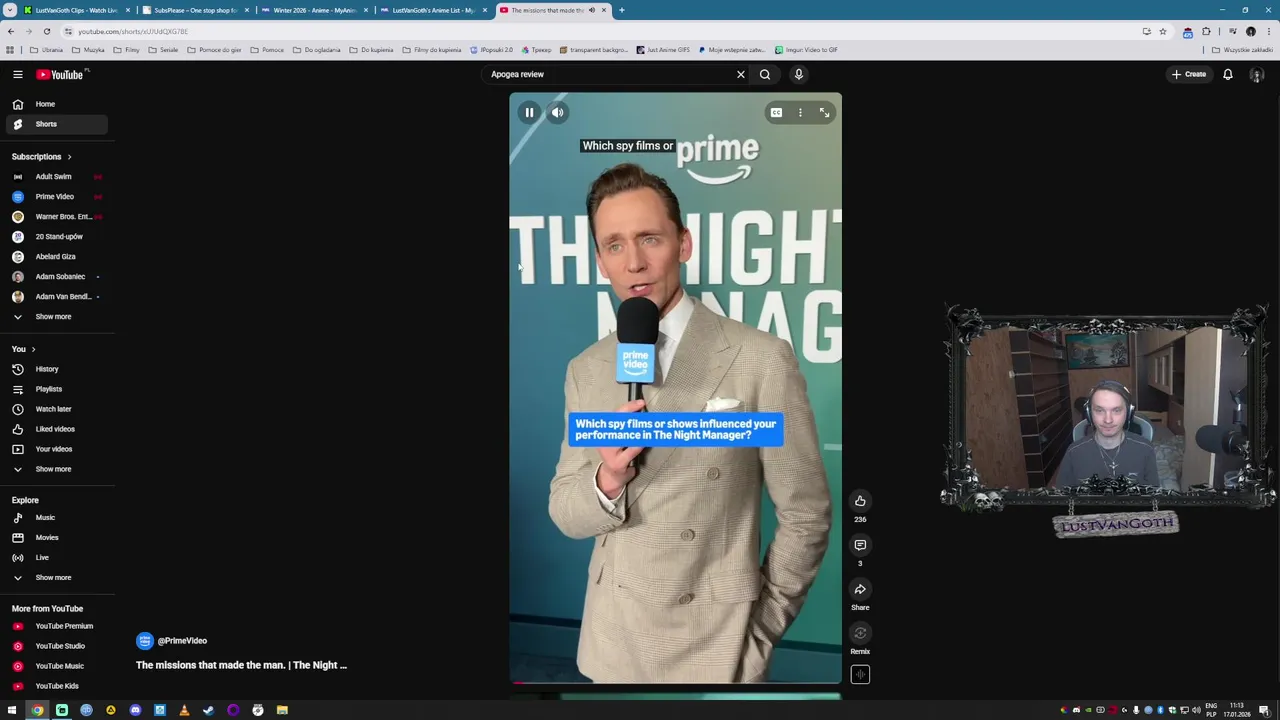Open Wszystkie zakładki bookmarks folder
Viewport: 1280px width, 720px height.
(1242, 50)
